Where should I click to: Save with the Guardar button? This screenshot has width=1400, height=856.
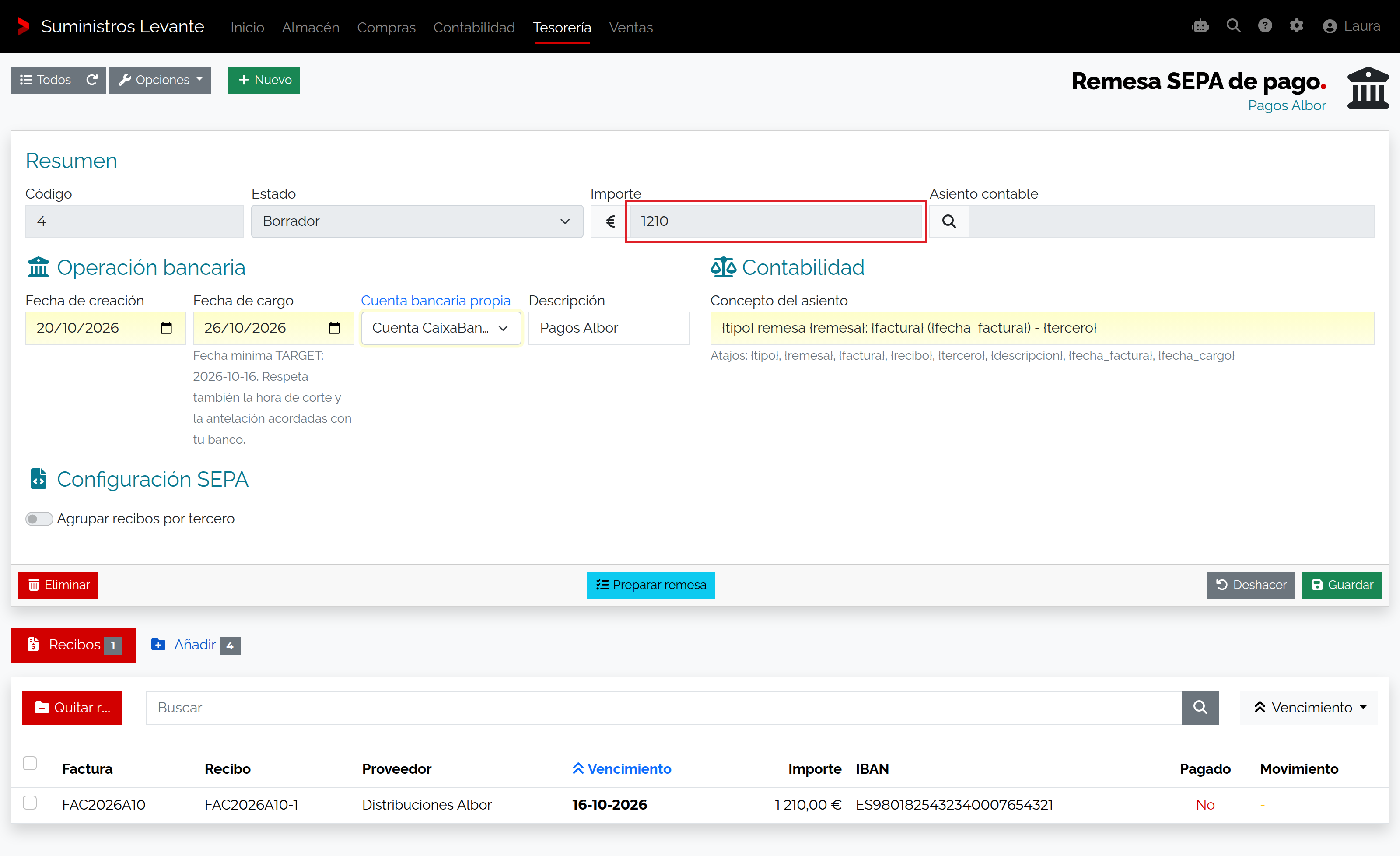(1341, 585)
